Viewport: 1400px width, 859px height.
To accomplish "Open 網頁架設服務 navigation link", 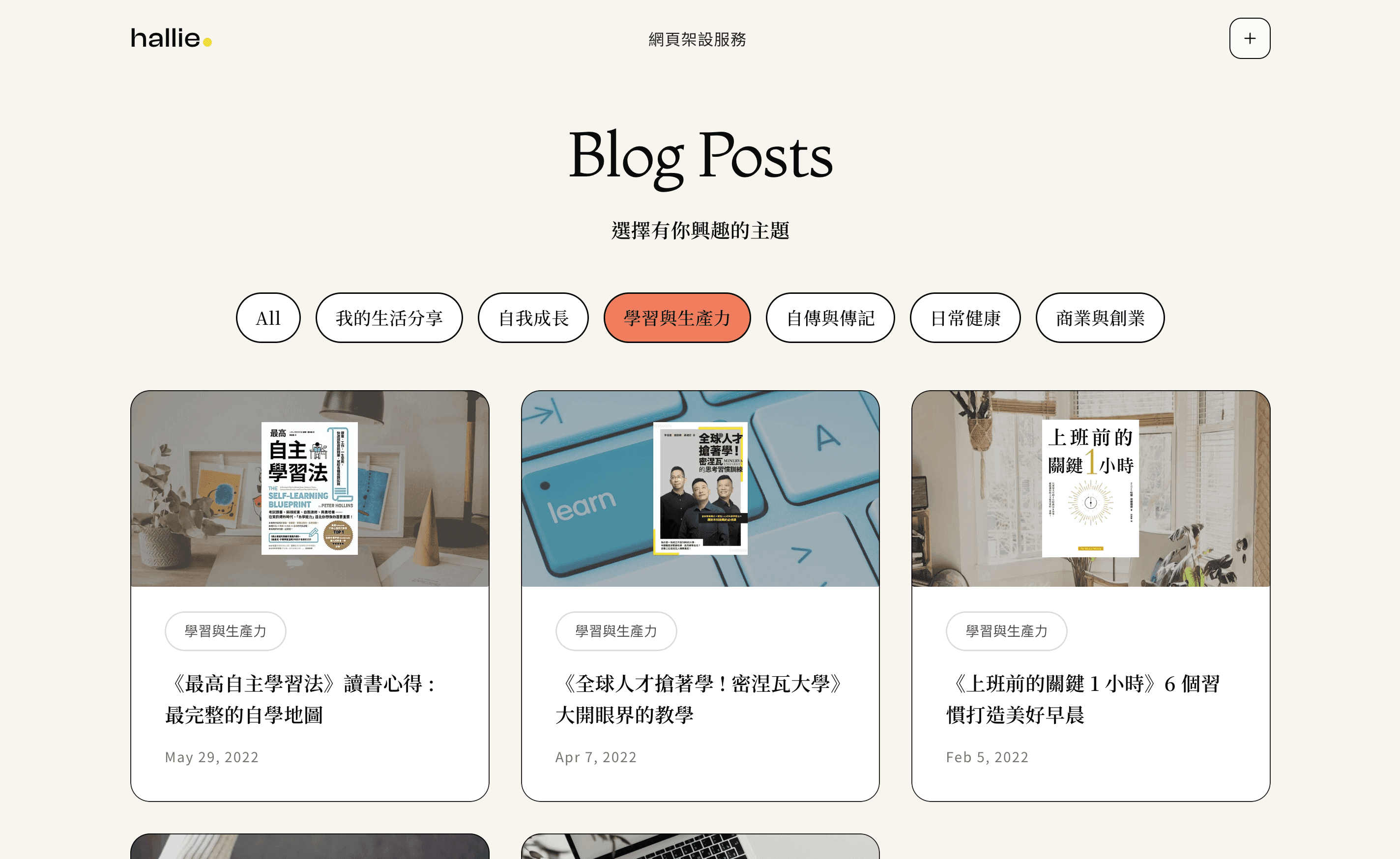I will coord(697,39).
